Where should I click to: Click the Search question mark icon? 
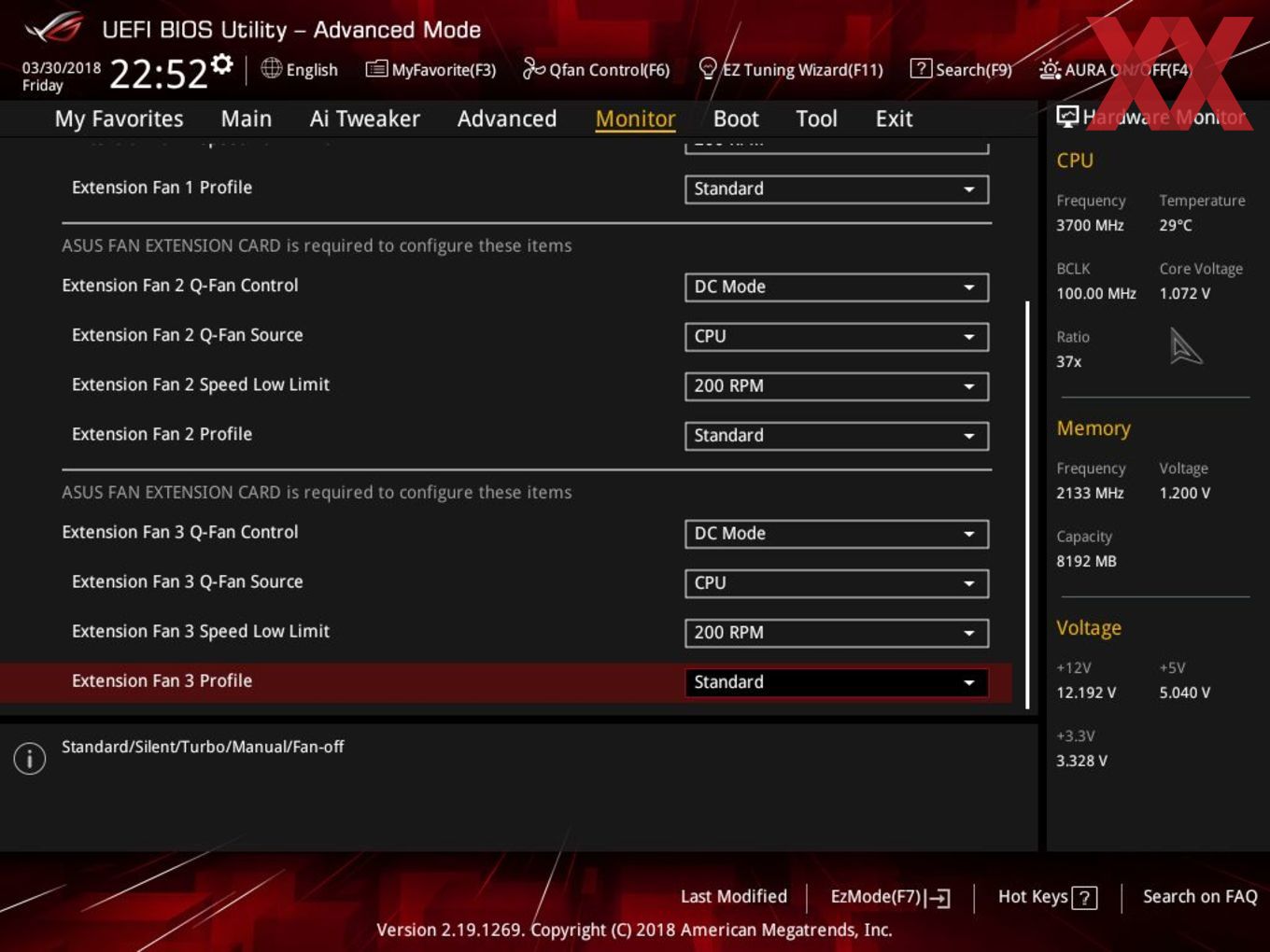click(x=921, y=68)
